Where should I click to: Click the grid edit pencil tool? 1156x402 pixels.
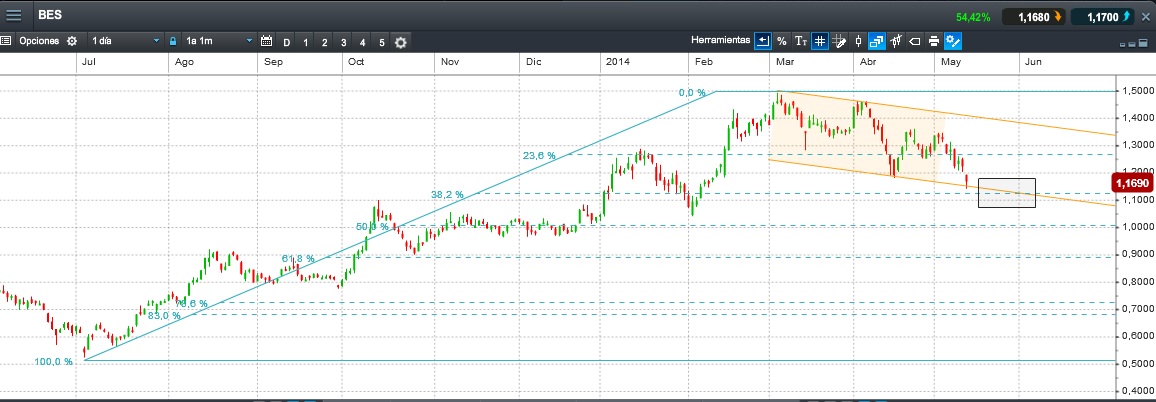(x=839, y=41)
